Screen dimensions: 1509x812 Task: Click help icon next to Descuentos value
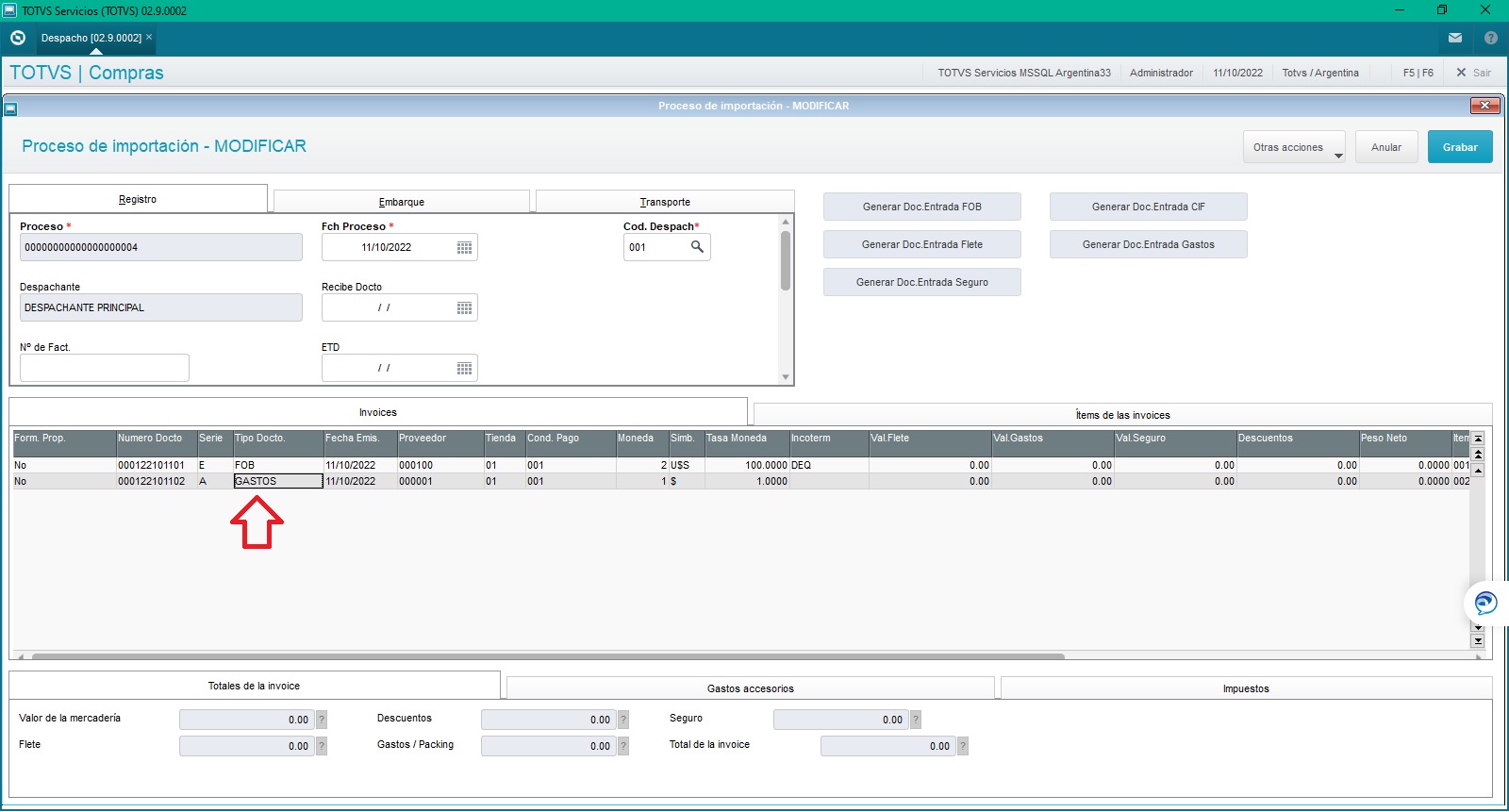tap(623, 720)
